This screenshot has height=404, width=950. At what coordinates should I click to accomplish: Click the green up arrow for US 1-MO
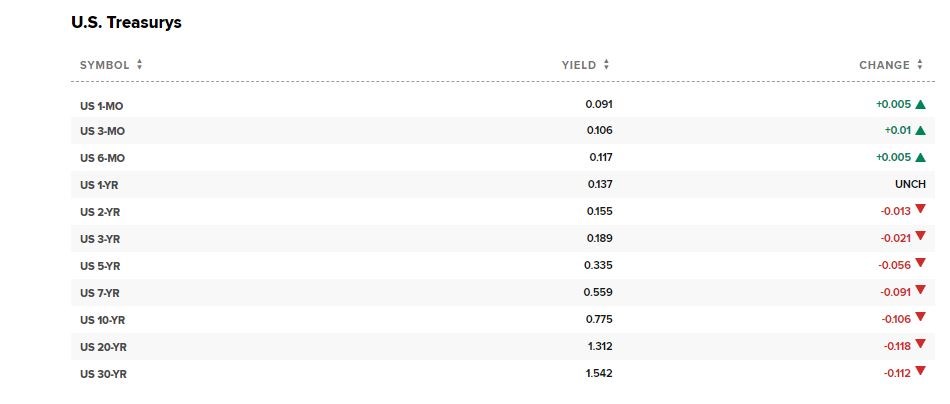920,104
